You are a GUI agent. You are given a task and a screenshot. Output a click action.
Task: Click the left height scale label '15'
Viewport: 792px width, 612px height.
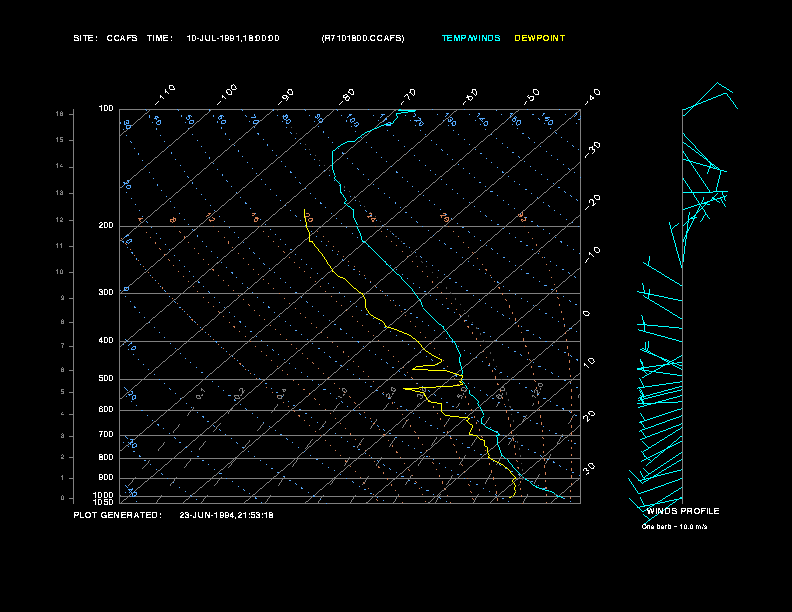point(60,140)
